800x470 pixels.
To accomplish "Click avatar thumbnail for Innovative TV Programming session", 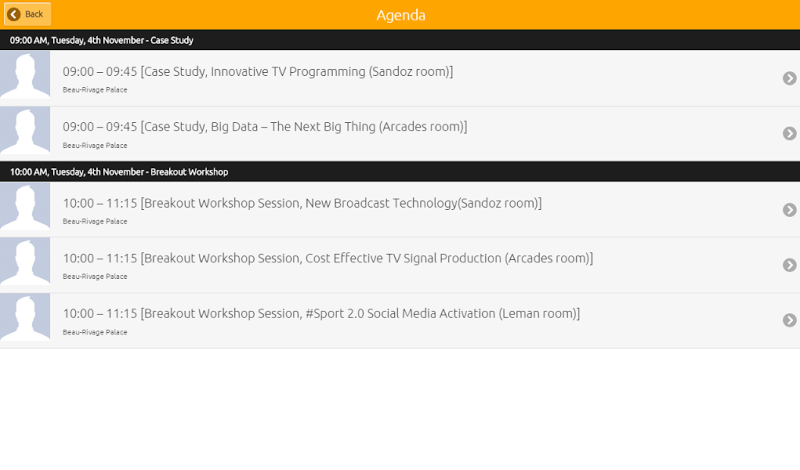I will [25, 77].
